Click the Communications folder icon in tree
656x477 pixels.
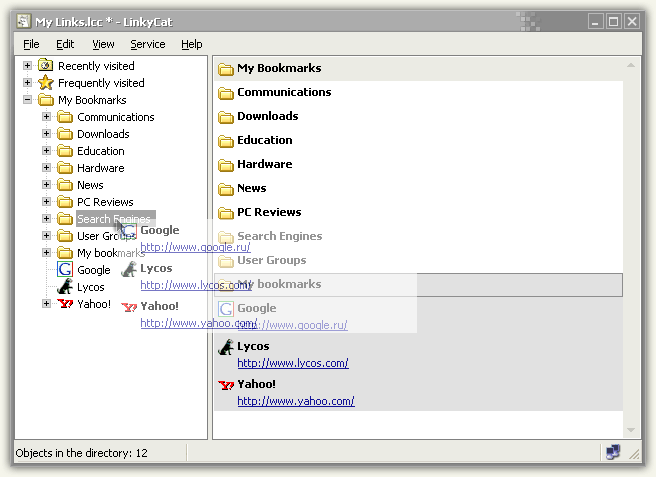tap(65, 117)
